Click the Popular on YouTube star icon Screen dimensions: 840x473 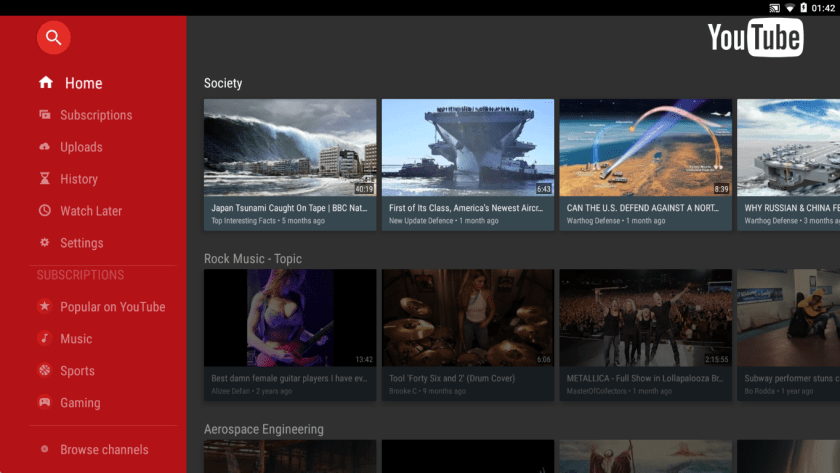(x=44, y=306)
